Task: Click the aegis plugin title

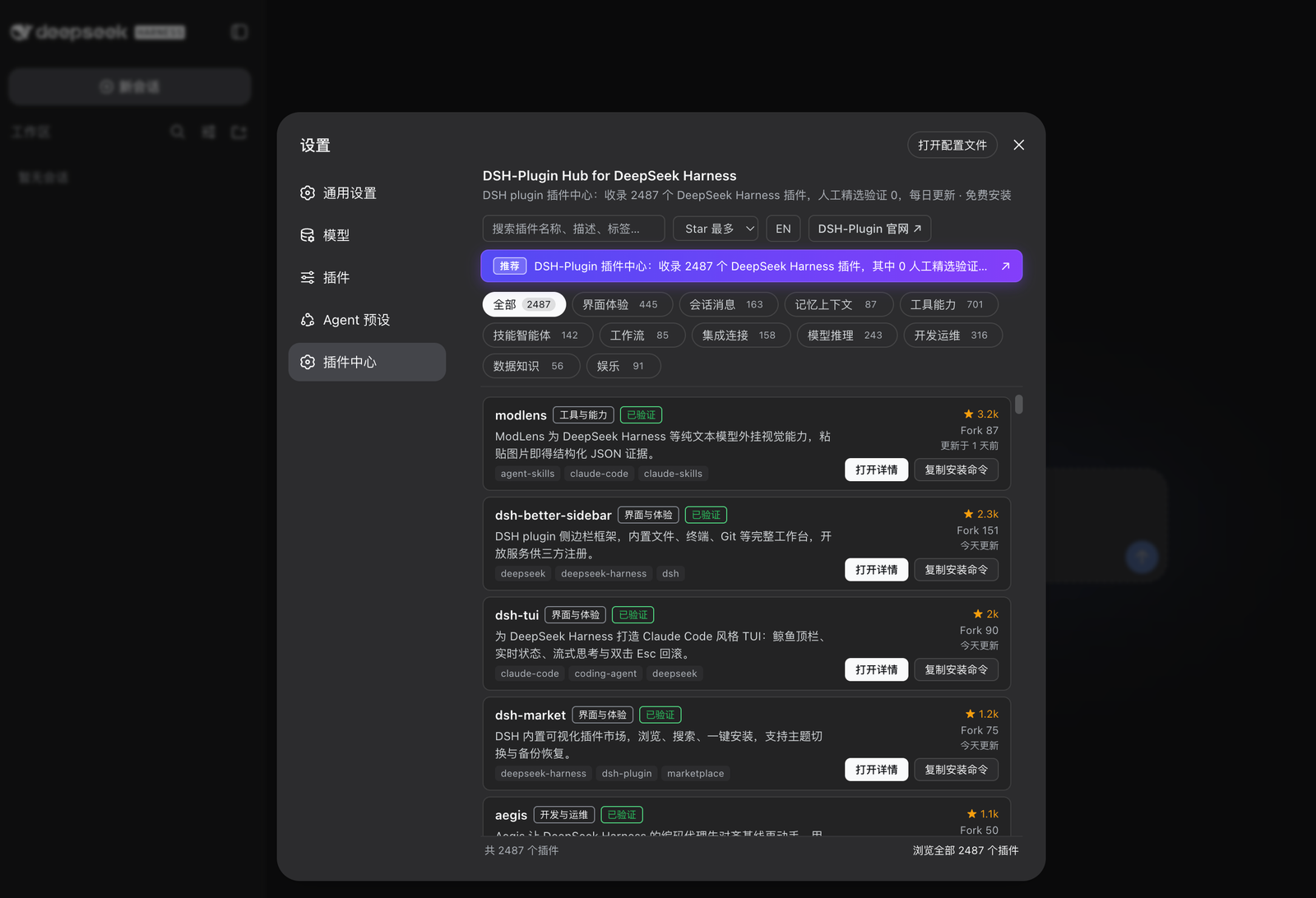Action: point(511,815)
